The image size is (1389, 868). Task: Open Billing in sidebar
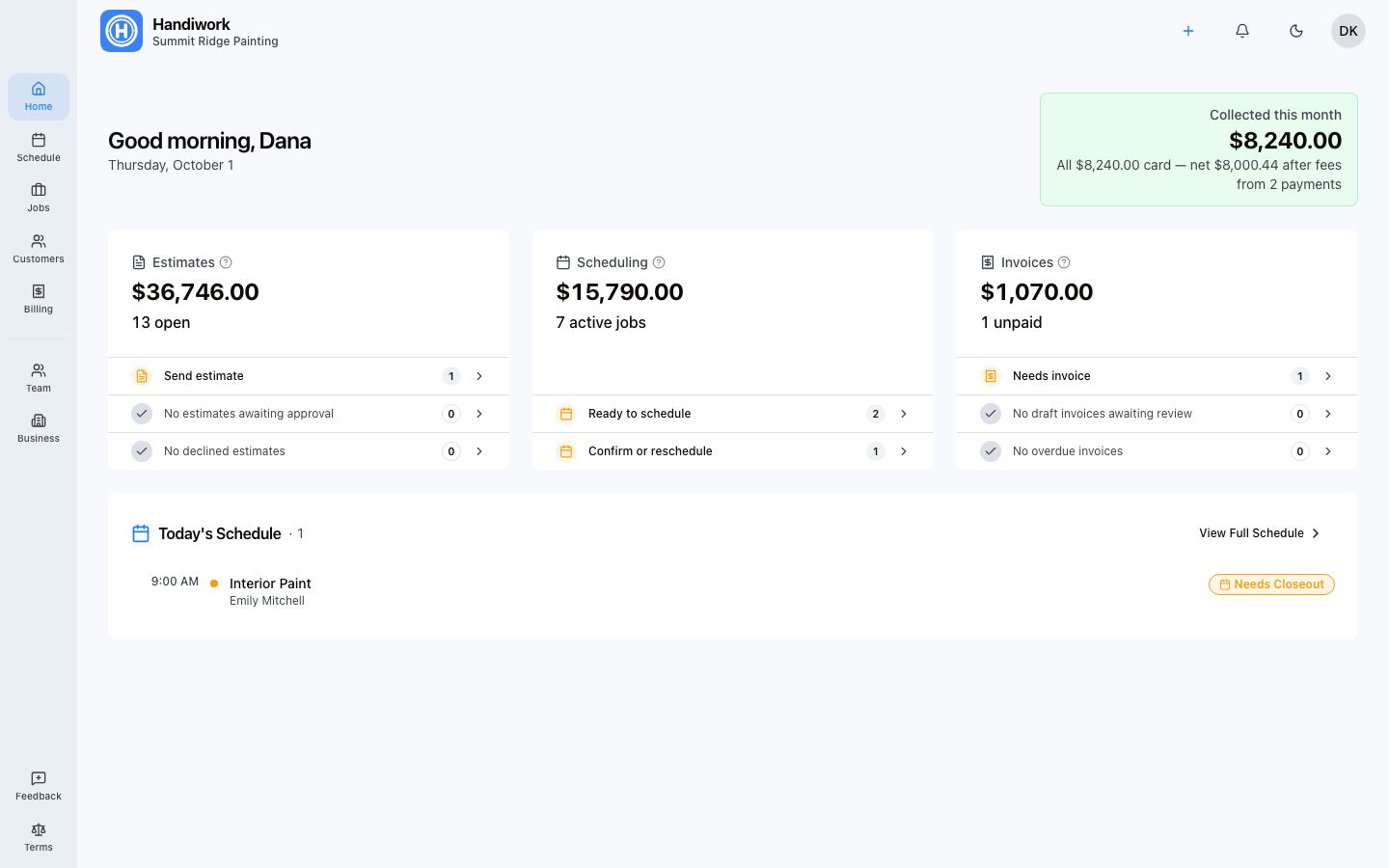[39, 299]
